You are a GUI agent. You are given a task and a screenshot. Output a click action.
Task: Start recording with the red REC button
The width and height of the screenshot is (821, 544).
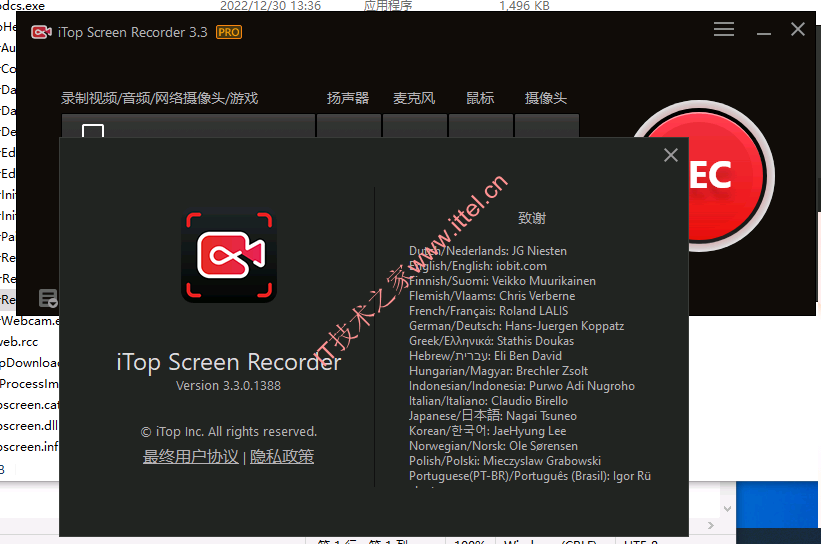728,175
